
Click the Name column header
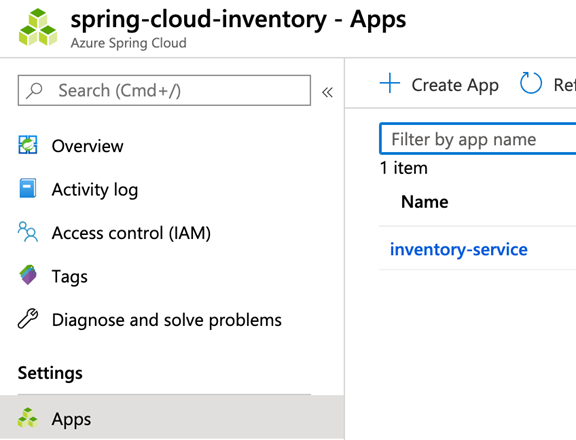[425, 202]
